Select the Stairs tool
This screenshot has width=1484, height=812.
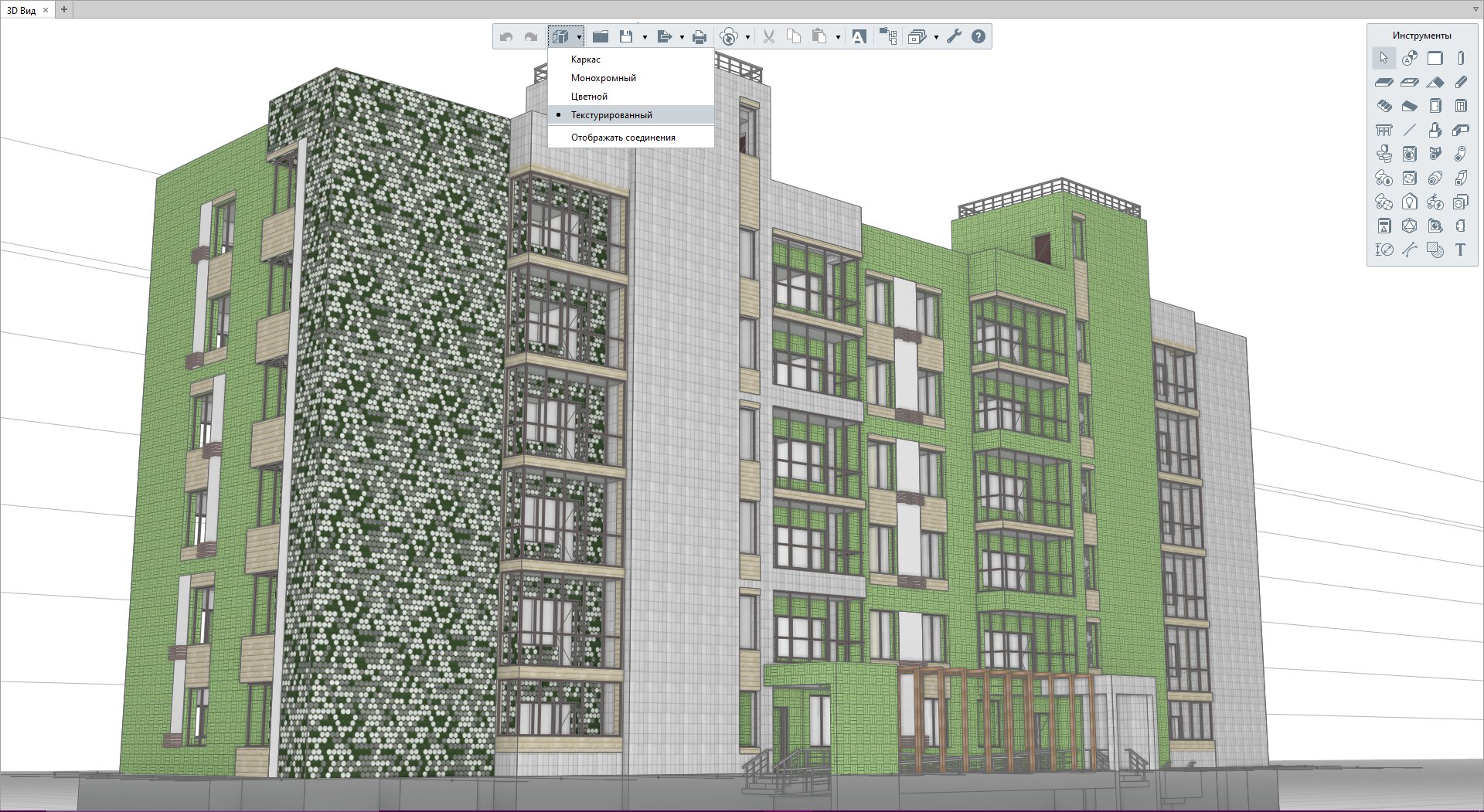pyautogui.click(x=1384, y=106)
